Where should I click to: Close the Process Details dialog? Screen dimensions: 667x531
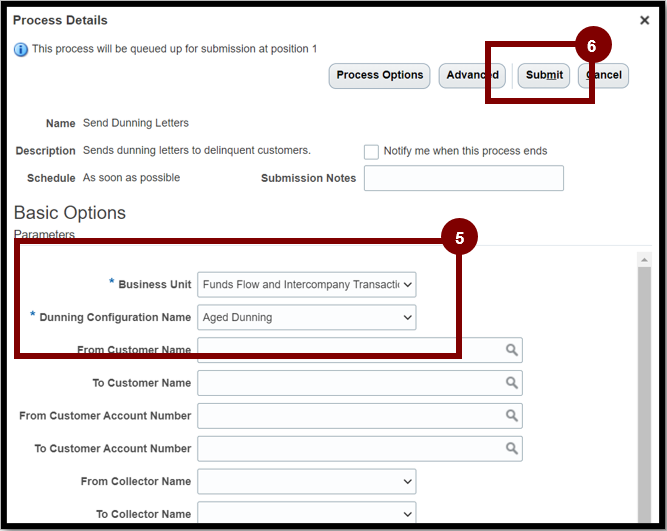(644, 20)
